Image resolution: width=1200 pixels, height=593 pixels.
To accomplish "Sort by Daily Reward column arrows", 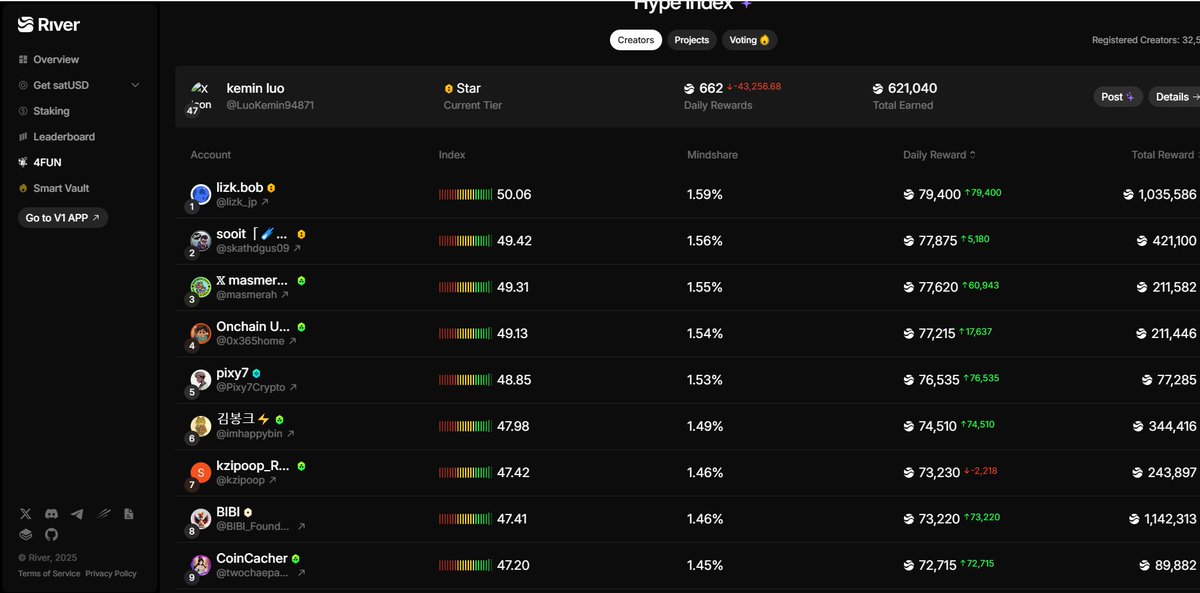I will 973,155.
